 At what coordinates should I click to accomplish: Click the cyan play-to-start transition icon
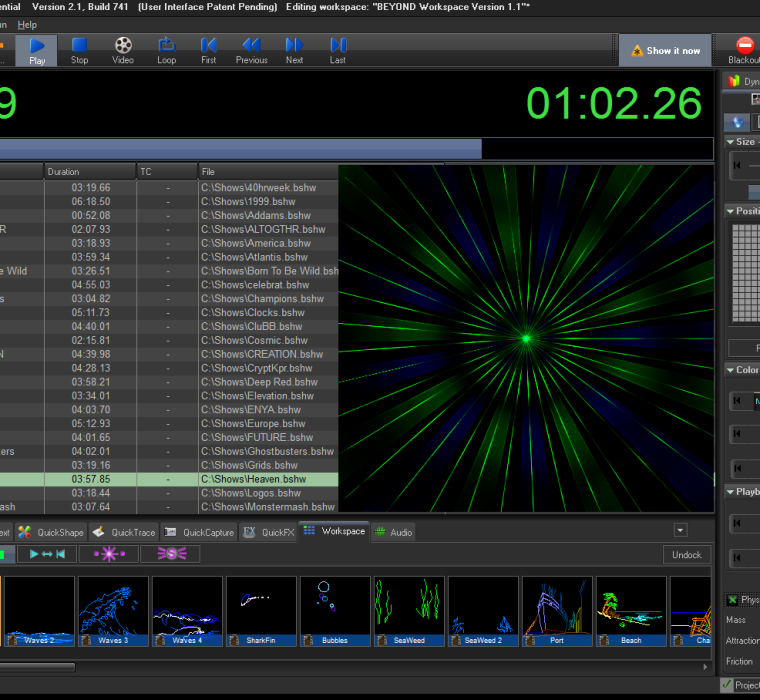tap(47, 554)
